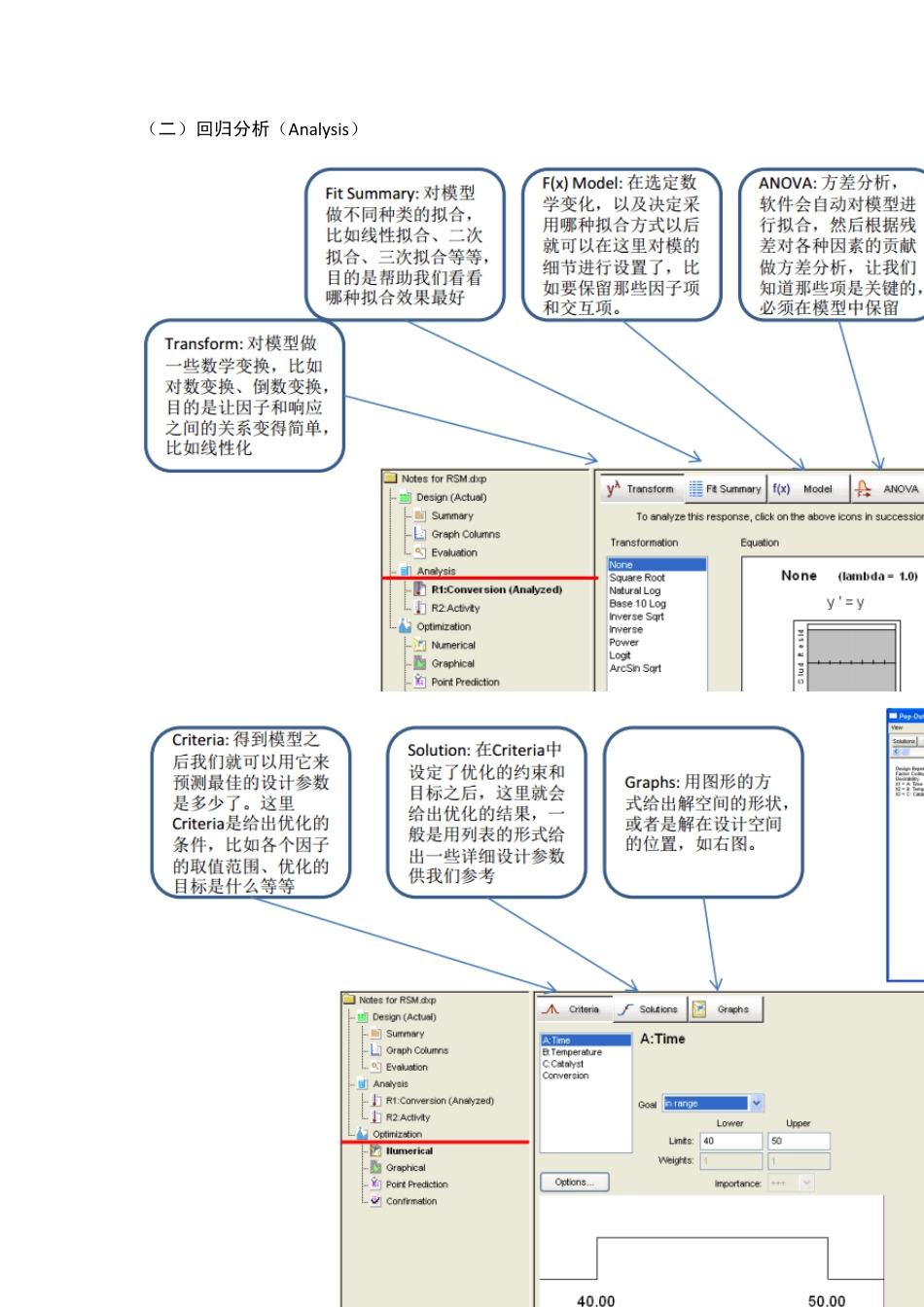Click the Lower Weights field
924x1307 pixels.
coord(730,1161)
